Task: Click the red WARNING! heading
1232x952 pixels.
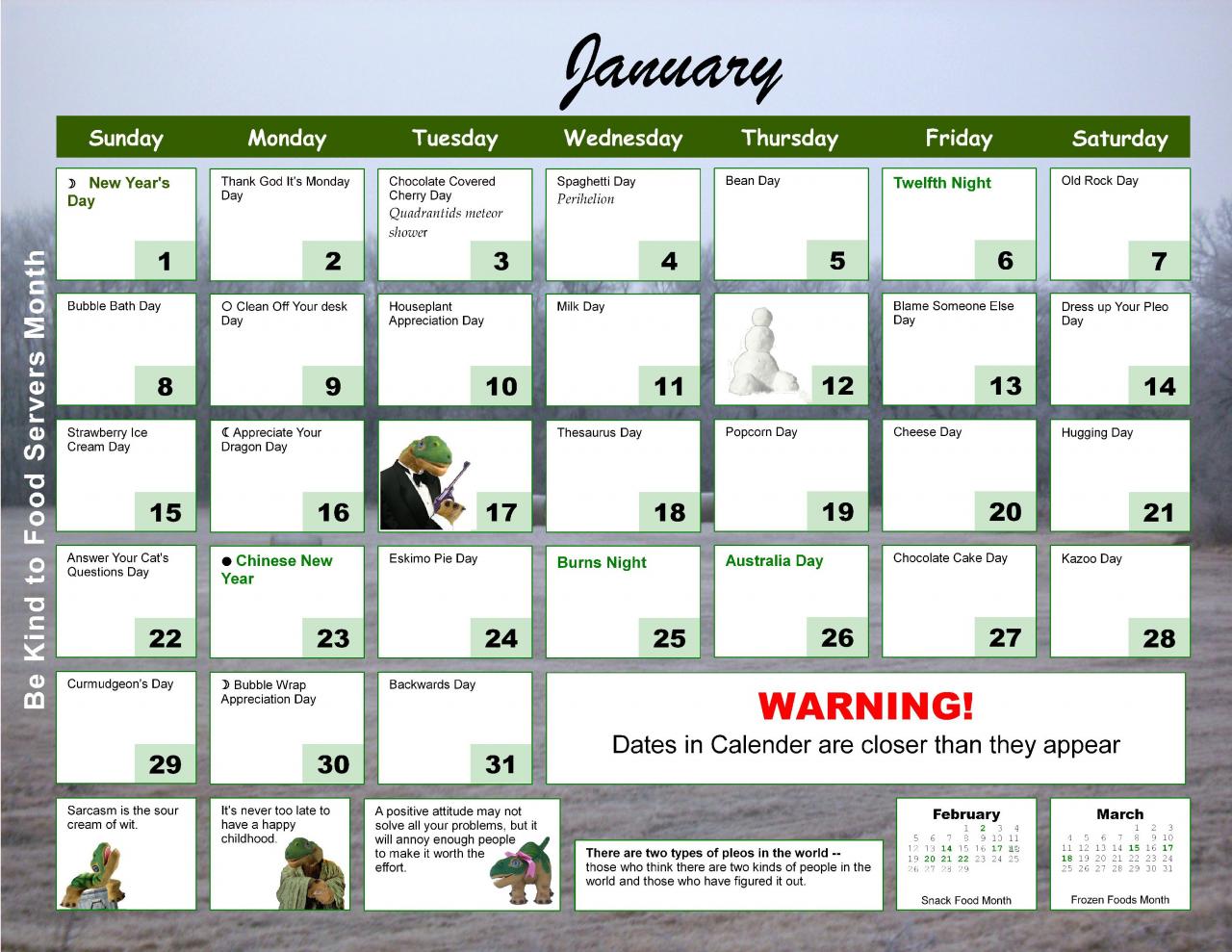Action: coord(865,707)
